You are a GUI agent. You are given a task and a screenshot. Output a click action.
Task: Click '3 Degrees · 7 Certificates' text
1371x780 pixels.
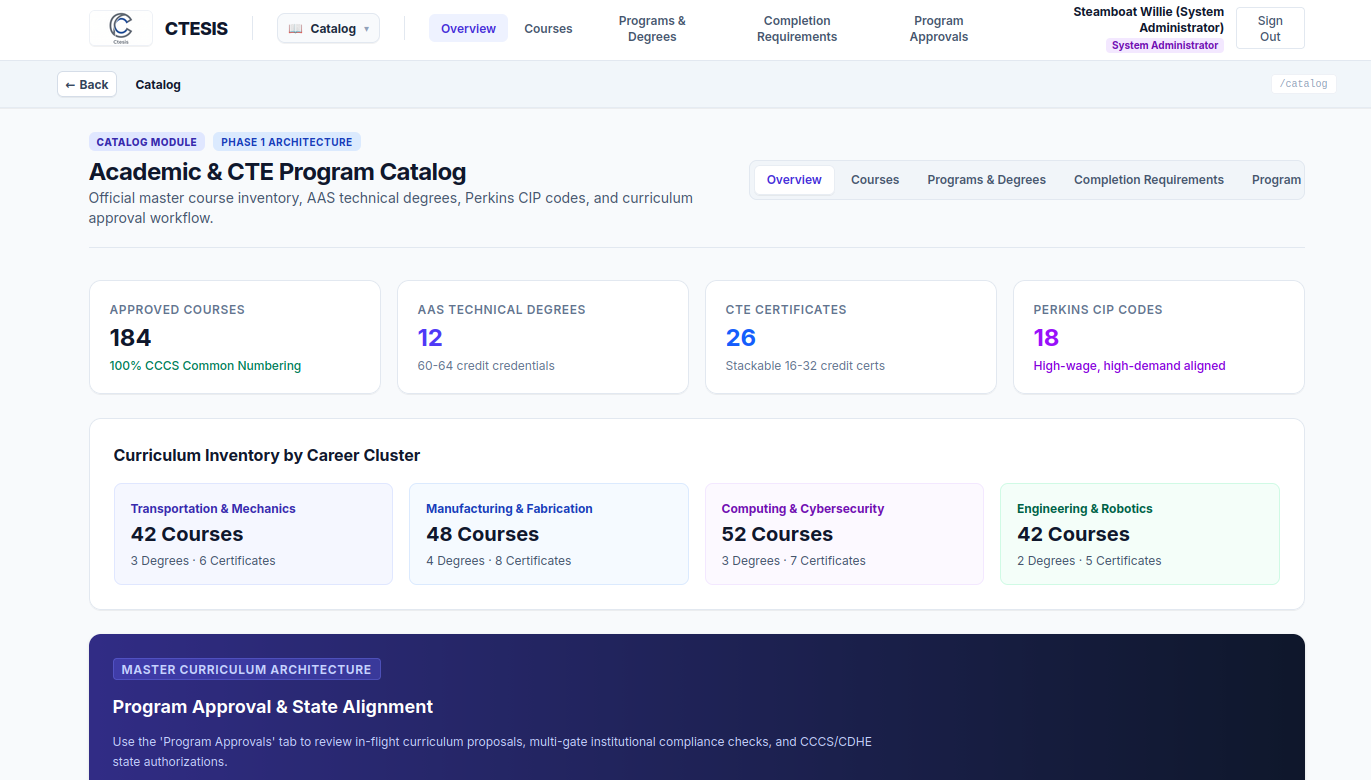tap(794, 561)
